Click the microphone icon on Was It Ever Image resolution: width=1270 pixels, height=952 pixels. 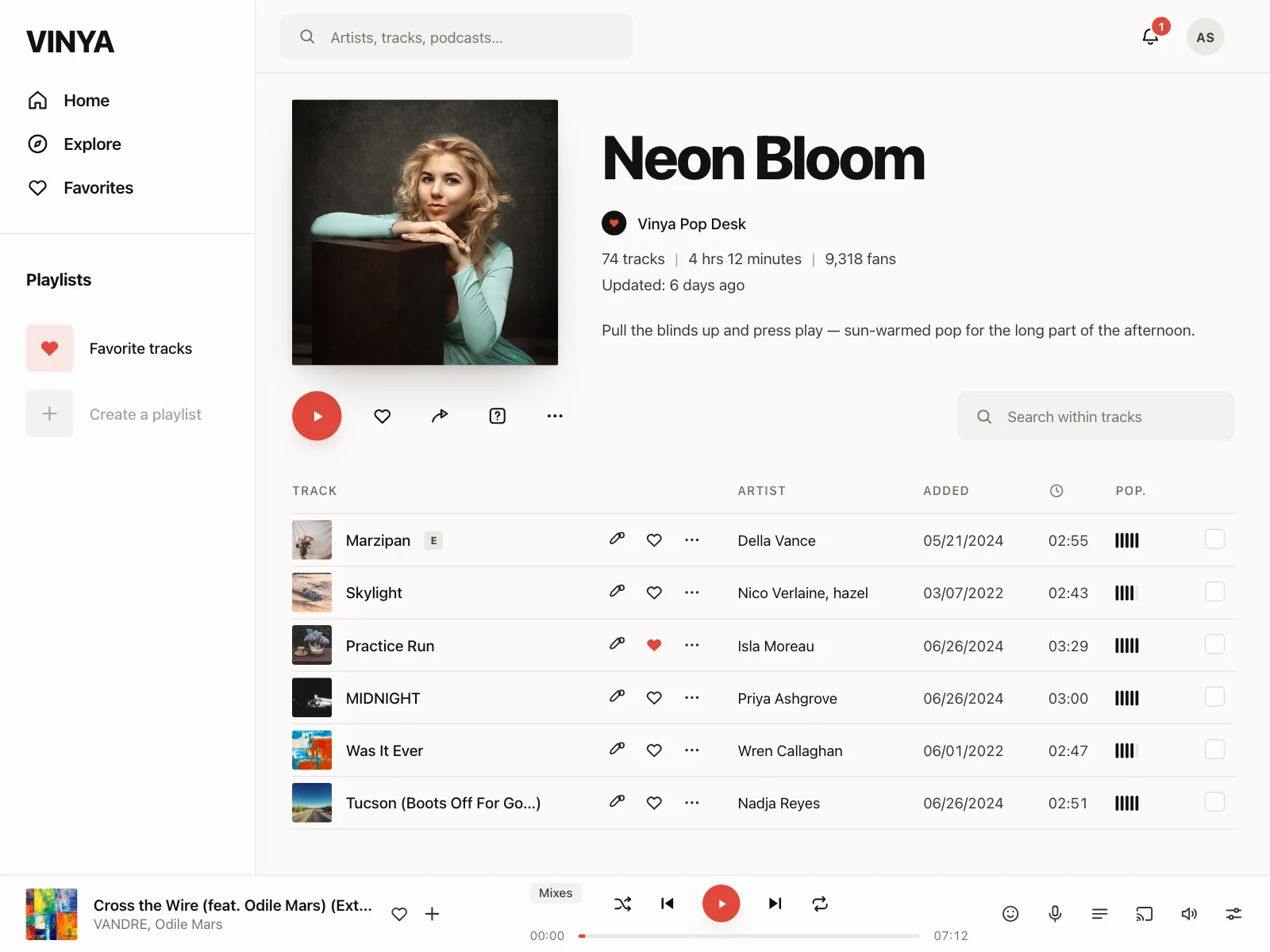pos(617,749)
